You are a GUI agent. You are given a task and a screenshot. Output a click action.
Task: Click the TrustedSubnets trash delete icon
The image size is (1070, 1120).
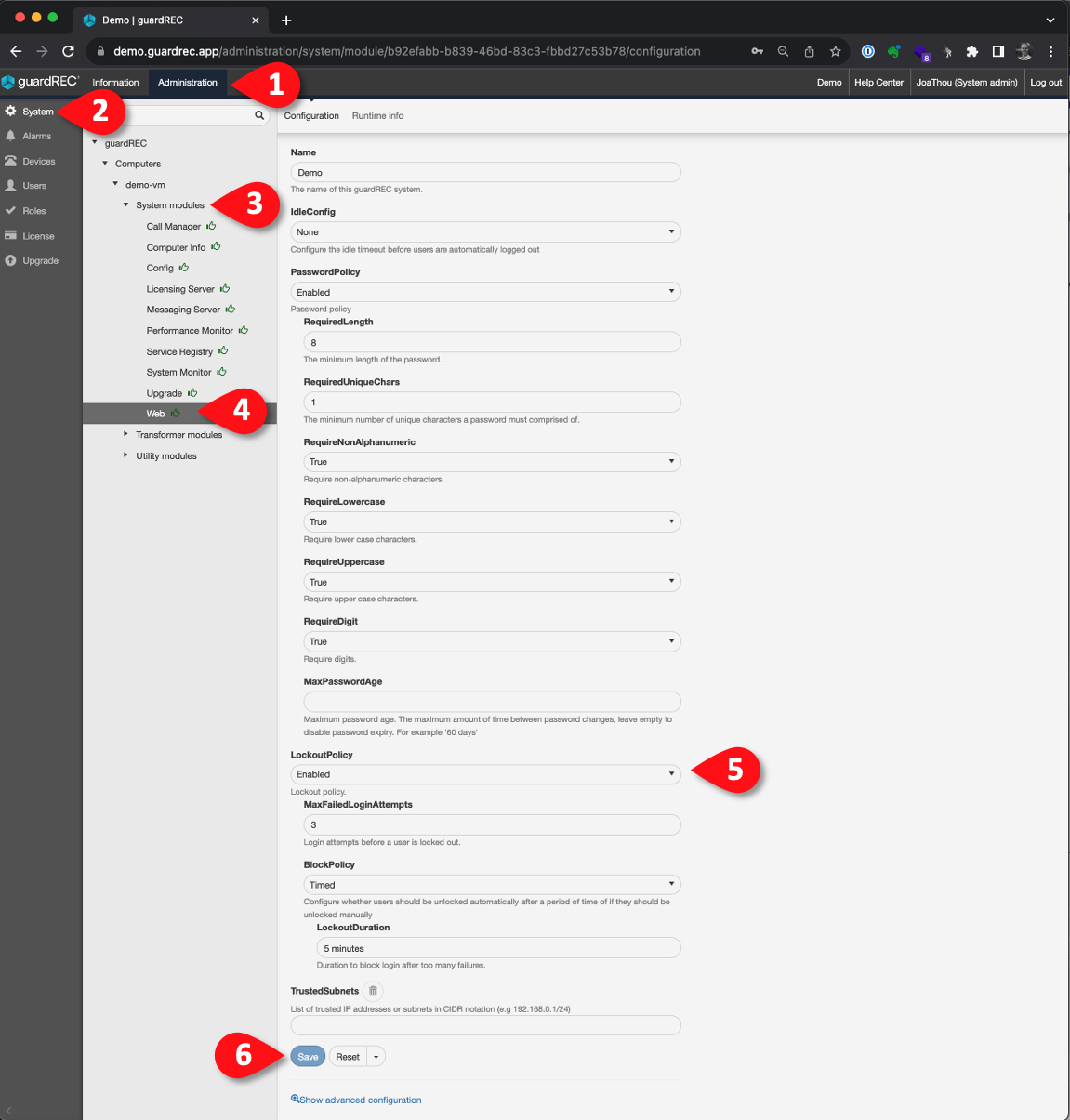373,991
